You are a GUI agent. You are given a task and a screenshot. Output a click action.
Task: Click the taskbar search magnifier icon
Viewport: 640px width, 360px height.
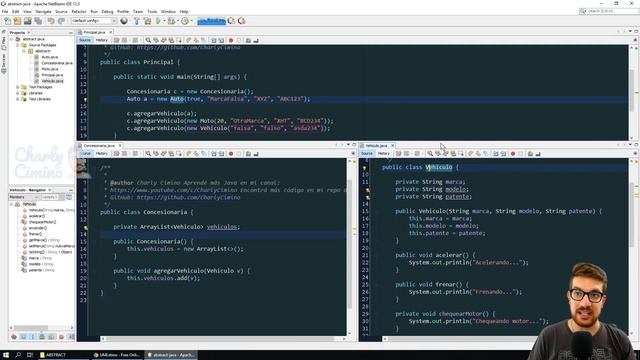tap(18, 355)
